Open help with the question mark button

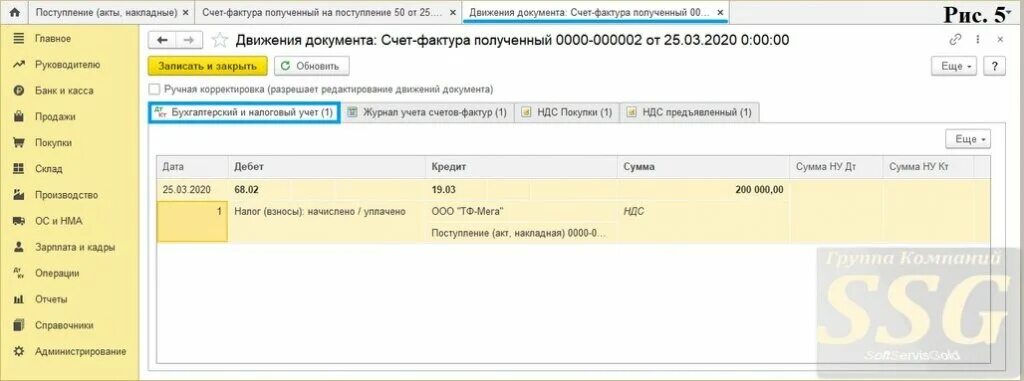tap(994, 66)
